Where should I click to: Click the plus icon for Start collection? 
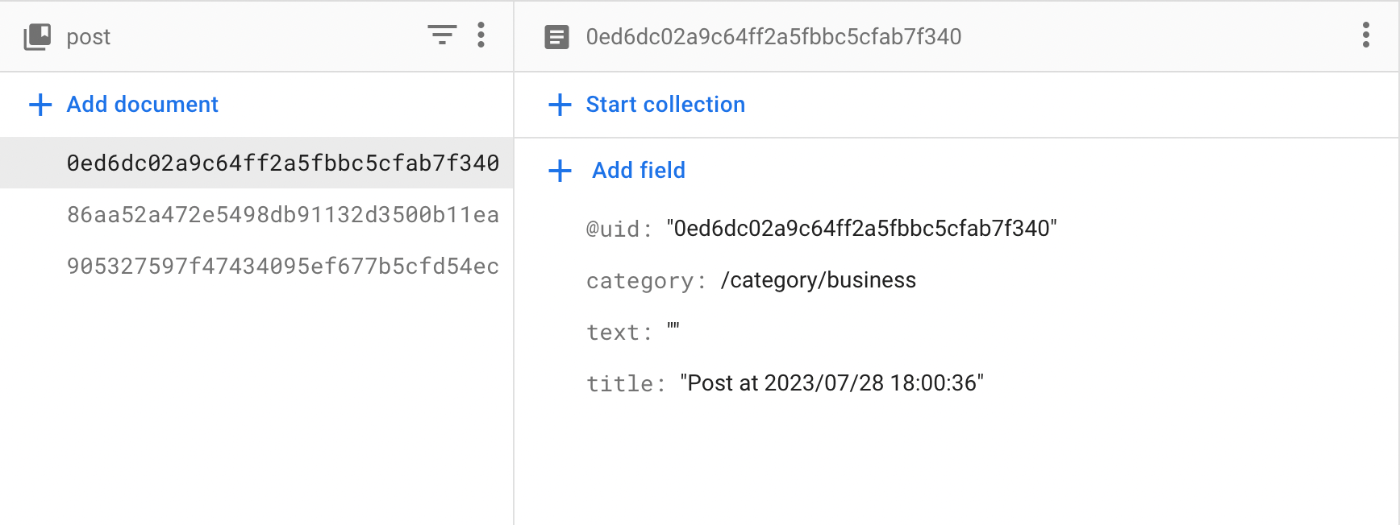tap(560, 105)
